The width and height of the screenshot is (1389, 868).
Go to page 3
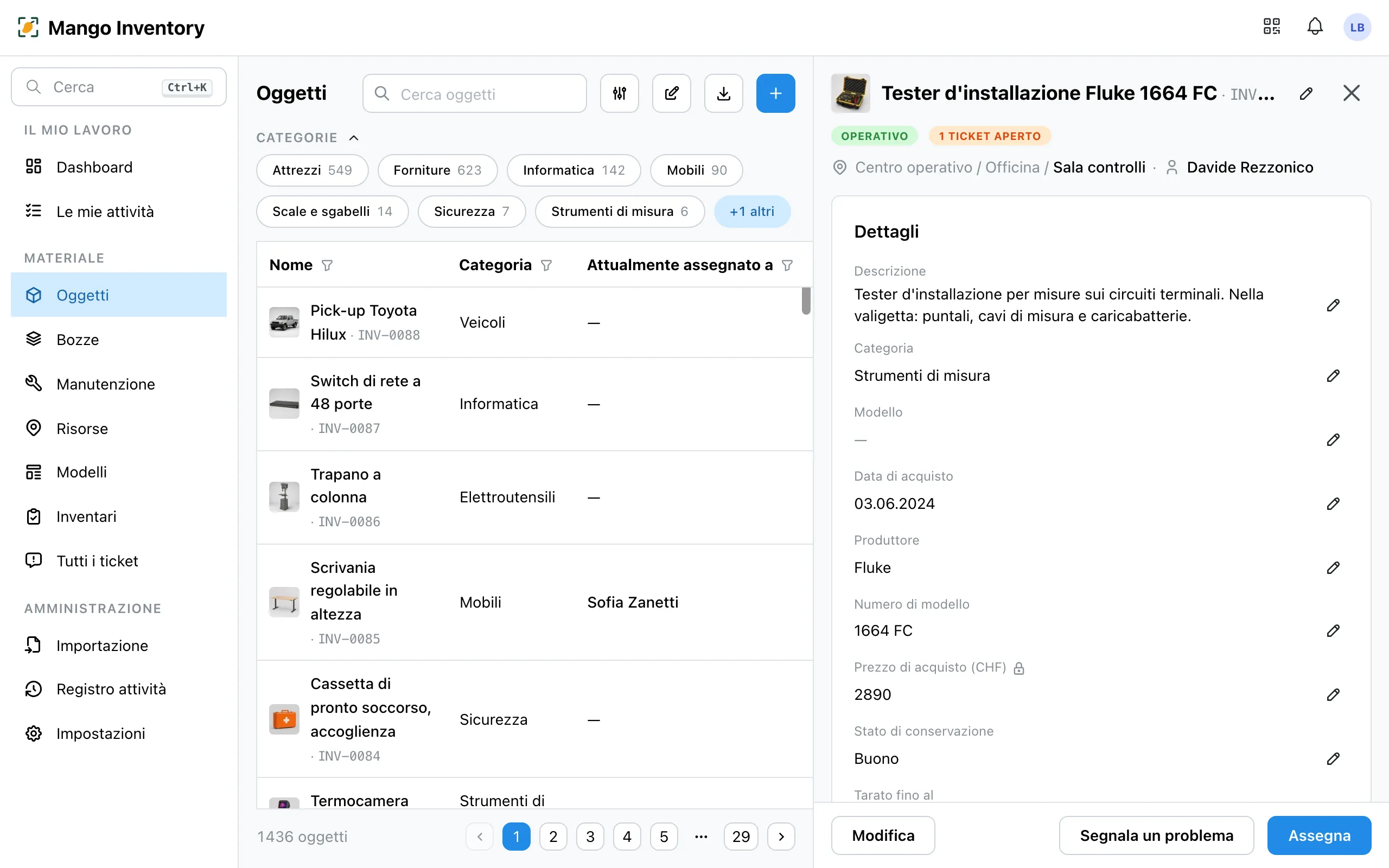pyautogui.click(x=590, y=837)
